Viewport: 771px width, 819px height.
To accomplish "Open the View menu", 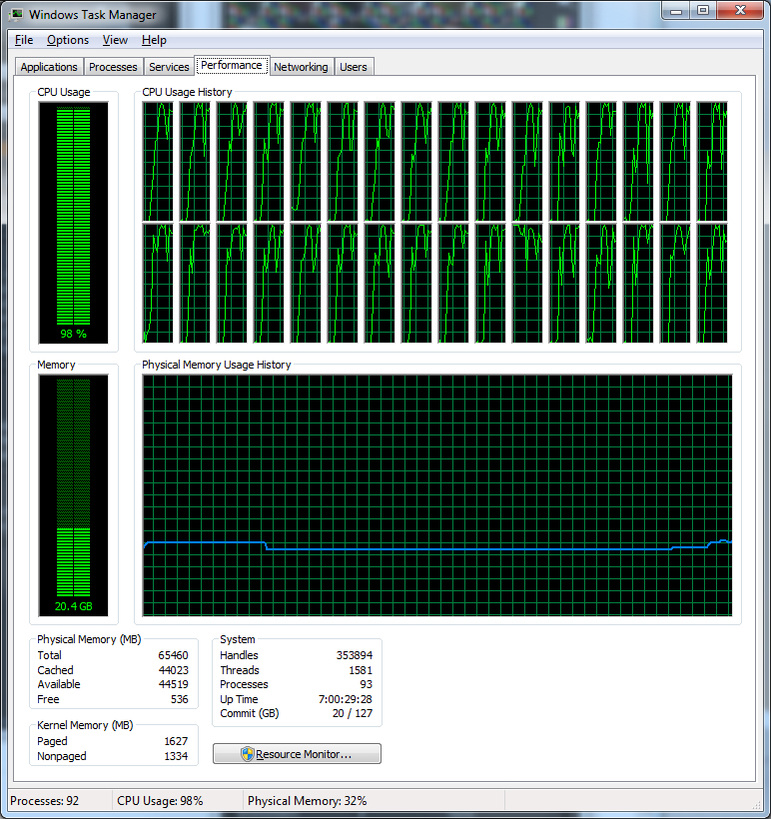I will [115, 40].
